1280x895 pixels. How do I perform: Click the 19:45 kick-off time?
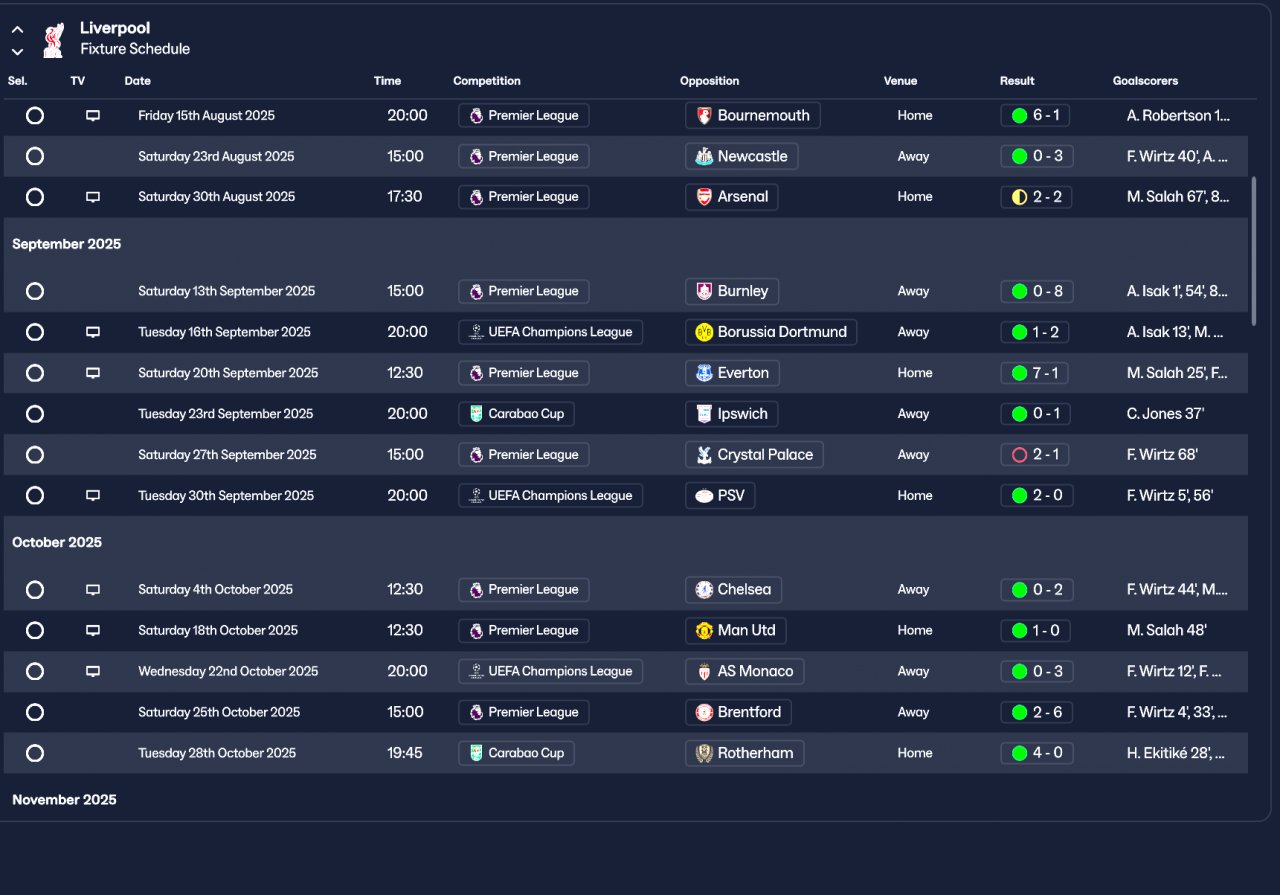[405, 754]
